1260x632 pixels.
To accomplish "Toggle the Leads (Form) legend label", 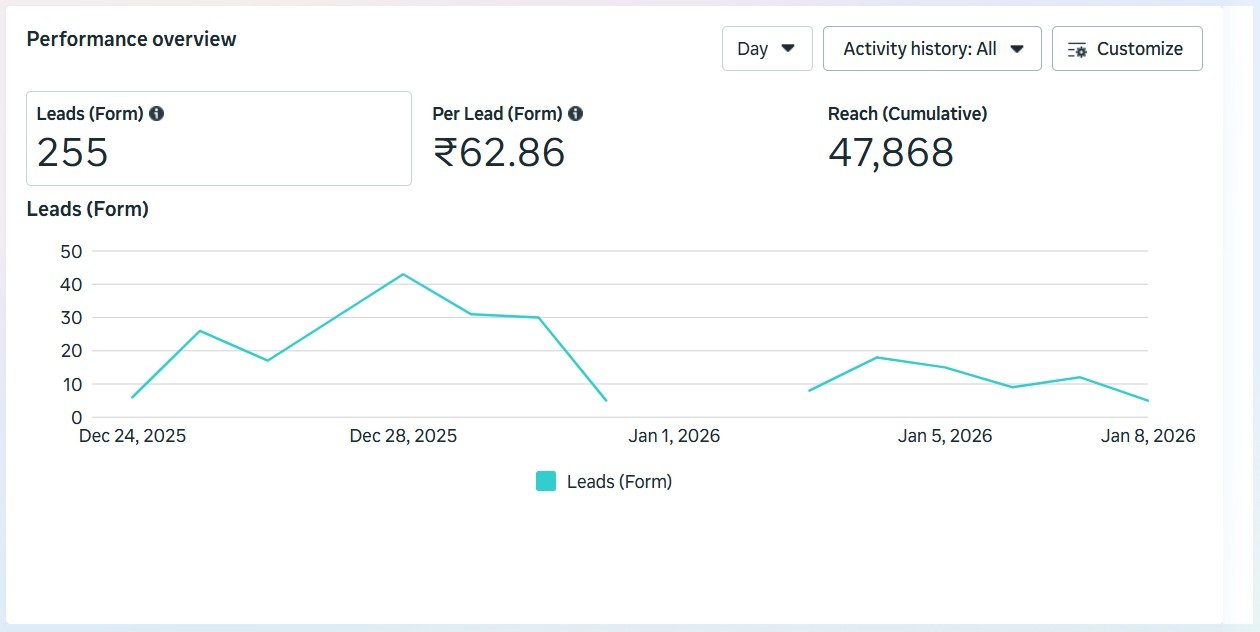I will click(619, 481).
